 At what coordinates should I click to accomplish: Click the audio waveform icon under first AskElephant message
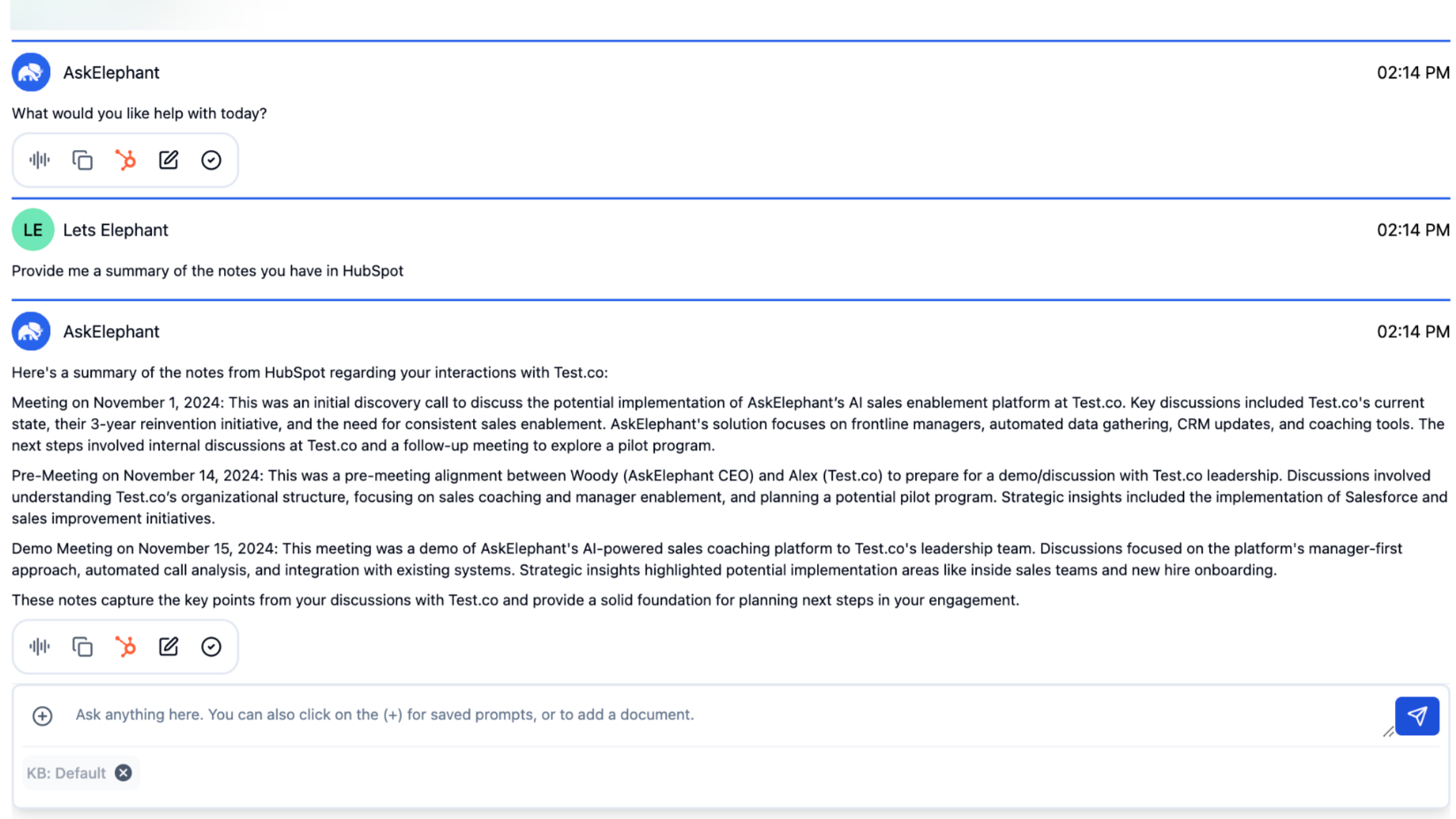click(40, 160)
